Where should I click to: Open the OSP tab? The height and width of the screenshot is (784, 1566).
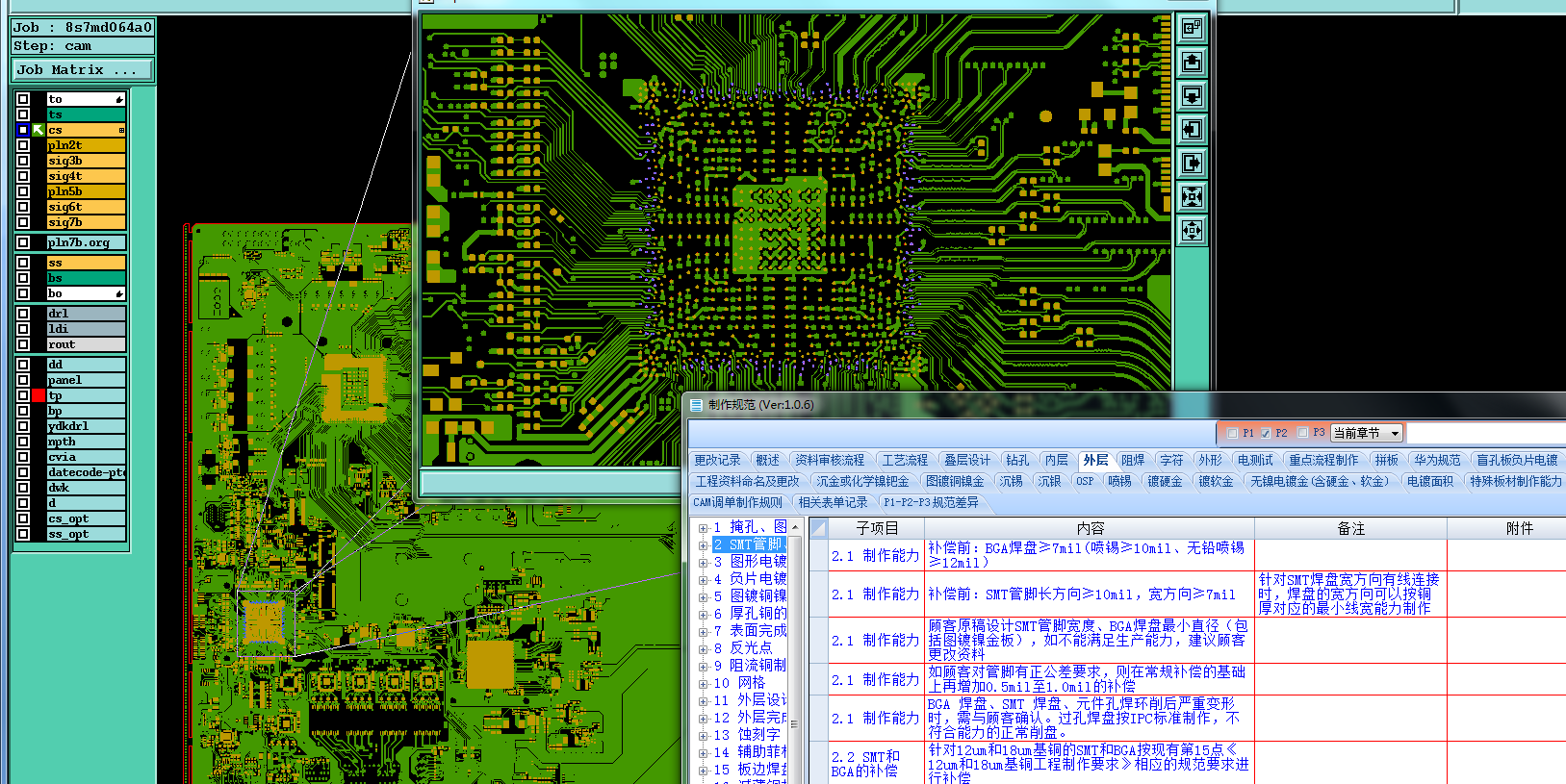coord(1085,482)
